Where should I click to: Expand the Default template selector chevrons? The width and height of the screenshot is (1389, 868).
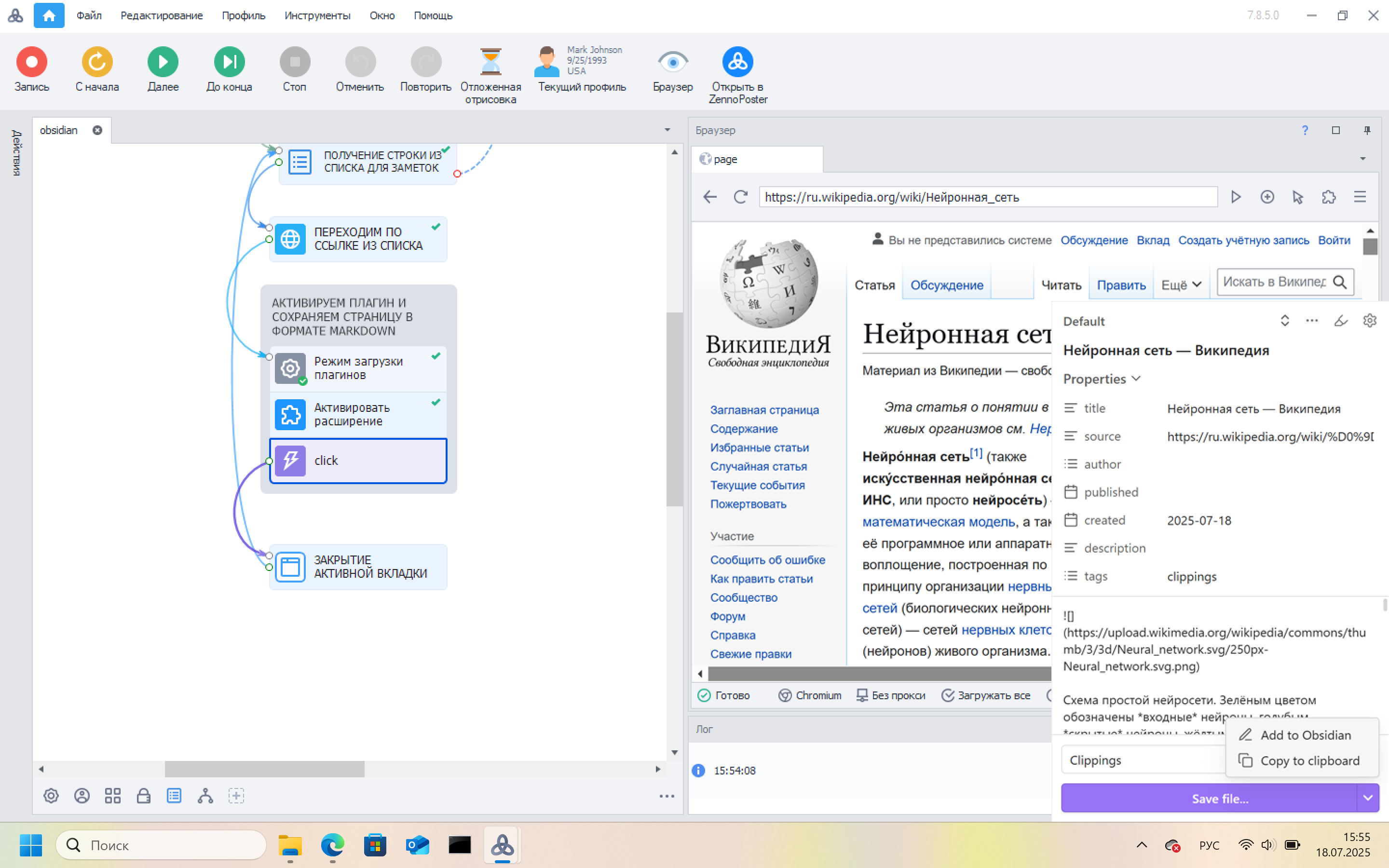(x=1284, y=320)
